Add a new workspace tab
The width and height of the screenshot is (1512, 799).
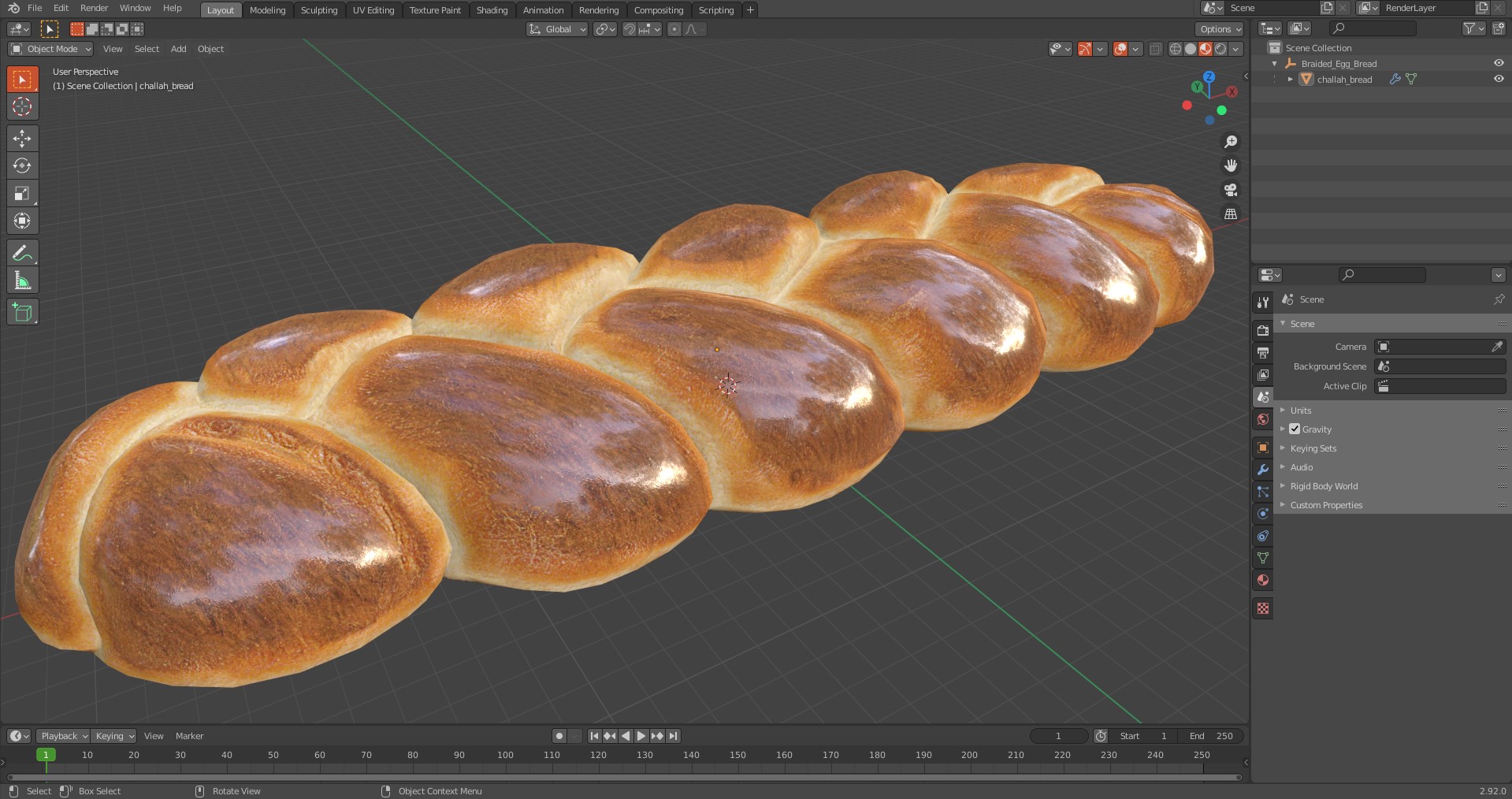750,10
